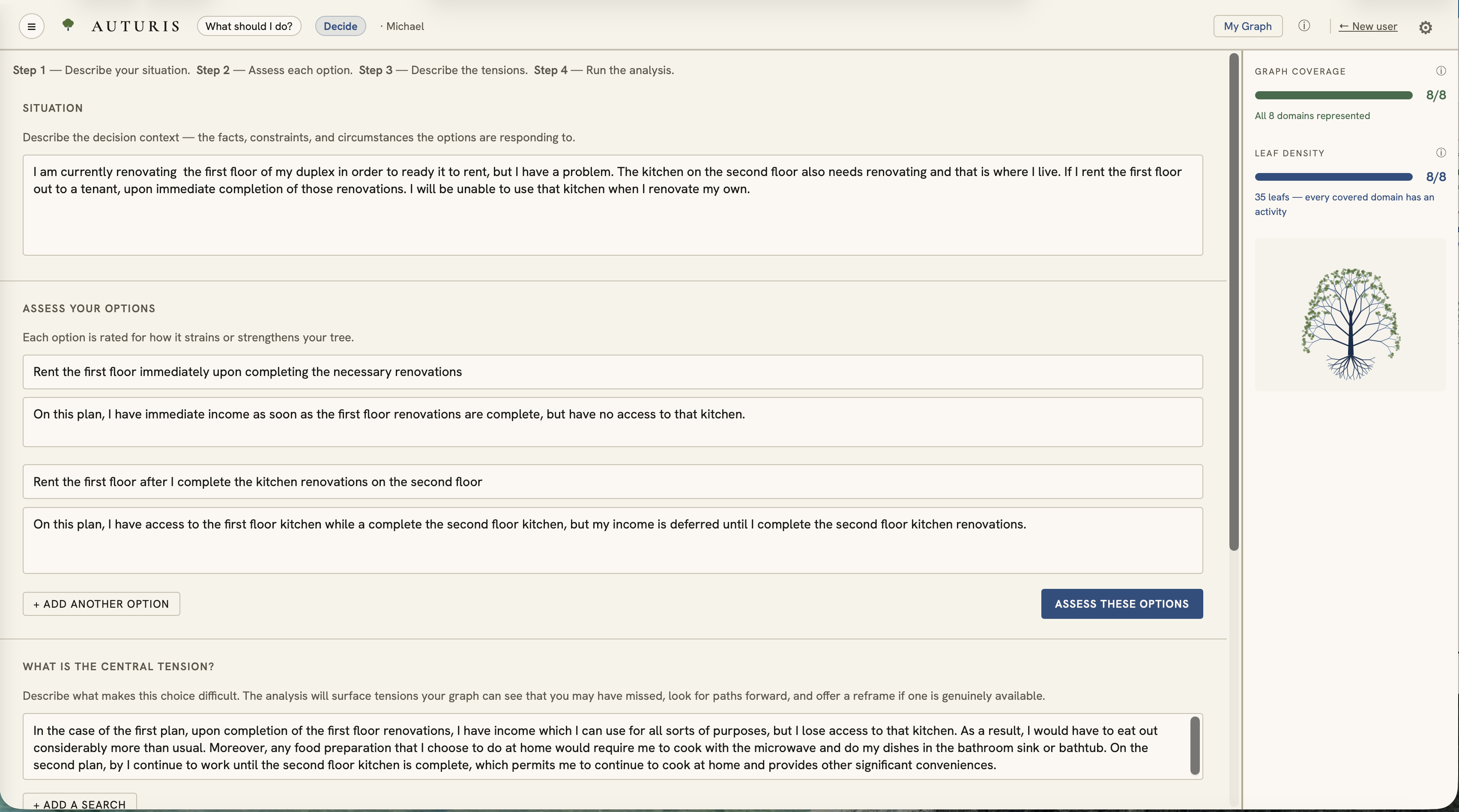The width and height of the screenshot is (1459, 812).
Task: Click '35 leafs' density description text
Action: point(1344,204)
